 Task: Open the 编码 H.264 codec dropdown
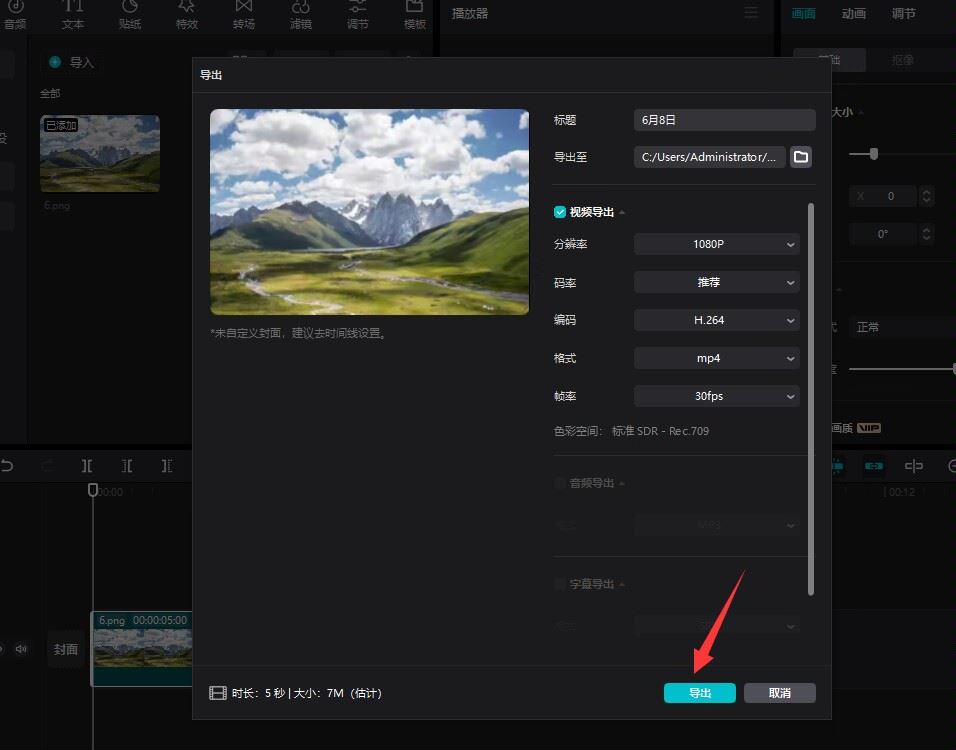(716, 320)
